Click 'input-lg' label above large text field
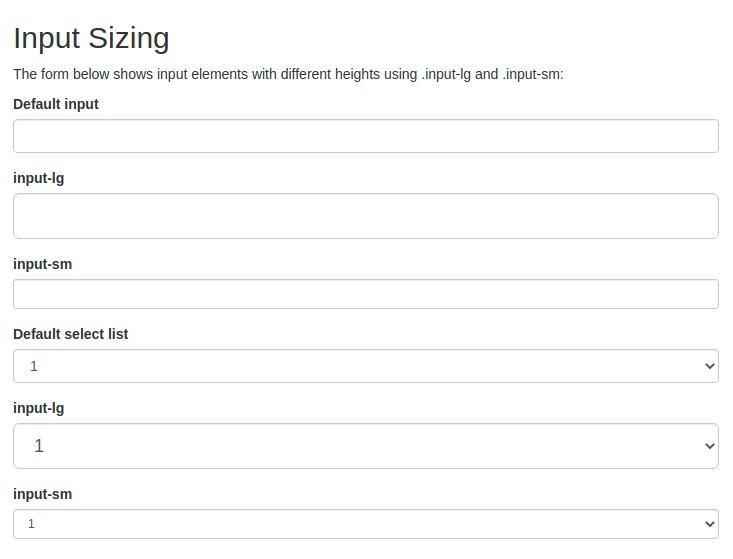Image resolution: width=733 pixels, height=559 pixels. pos(39,178)
